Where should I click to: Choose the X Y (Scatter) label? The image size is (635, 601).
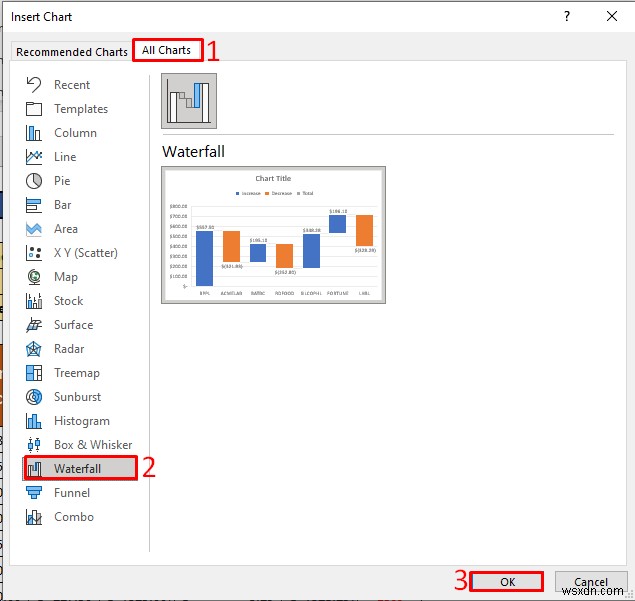86,253
